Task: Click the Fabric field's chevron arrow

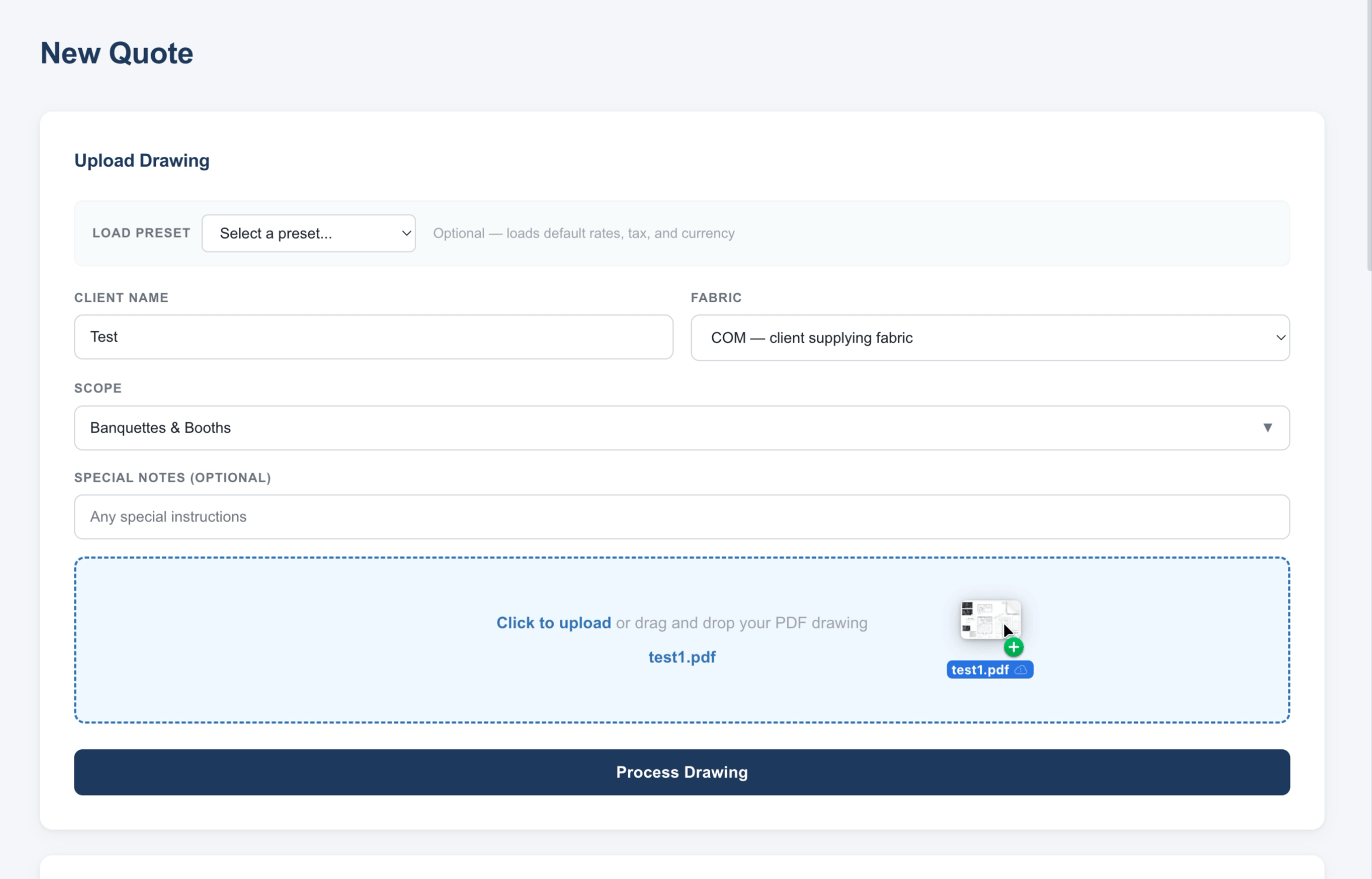Action: tap(1281, 337)
